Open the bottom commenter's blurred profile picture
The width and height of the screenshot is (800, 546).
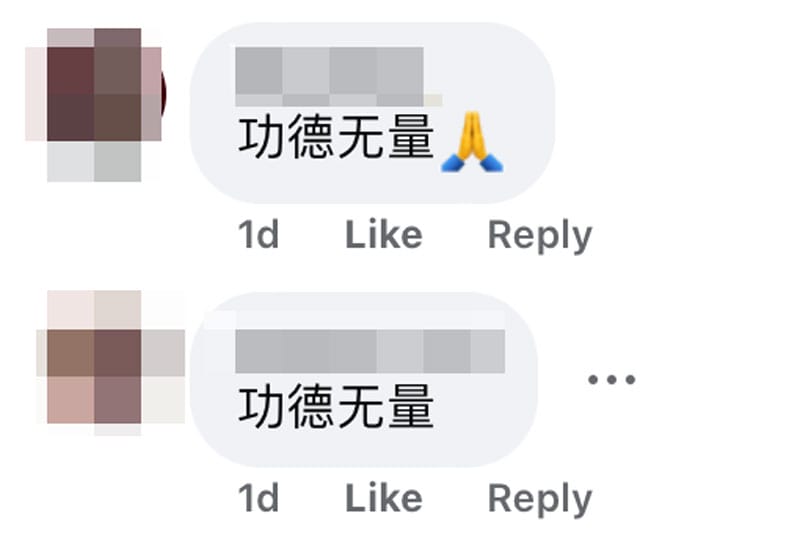110,363
